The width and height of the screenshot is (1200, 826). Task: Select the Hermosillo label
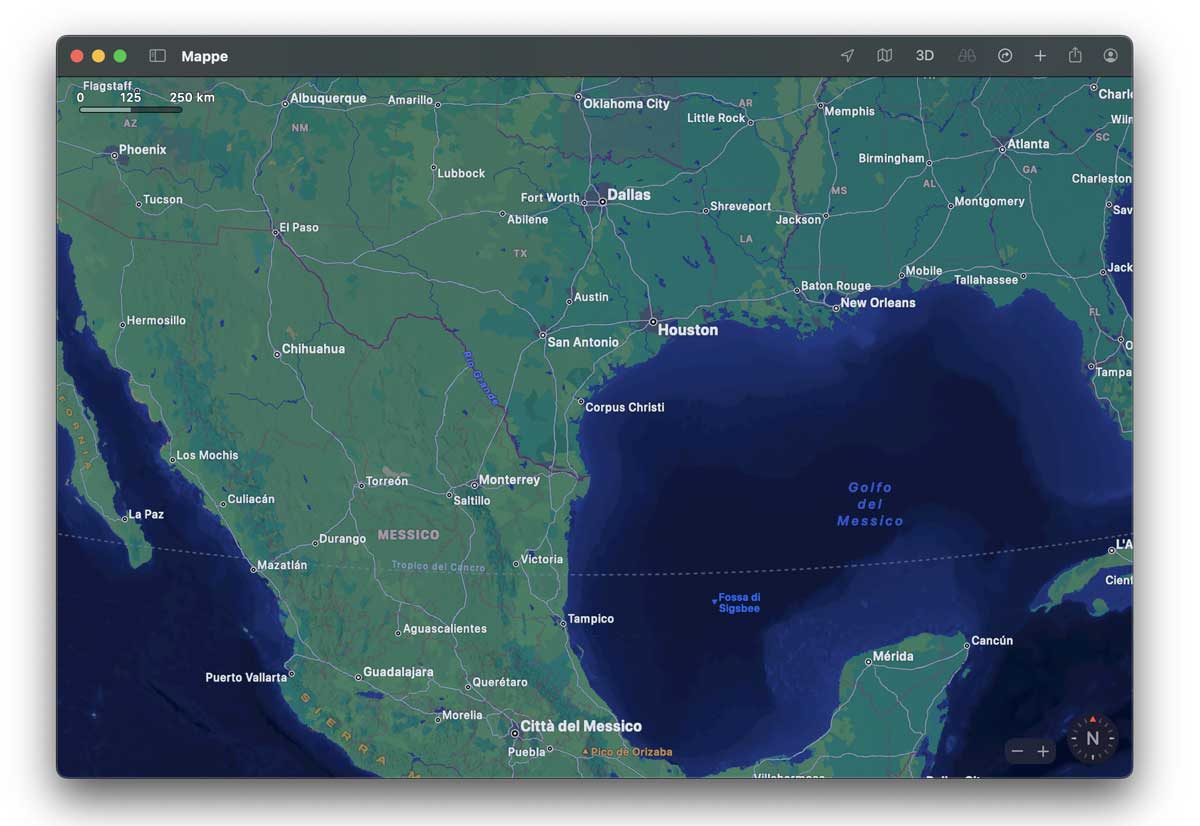tap(156, 321)
